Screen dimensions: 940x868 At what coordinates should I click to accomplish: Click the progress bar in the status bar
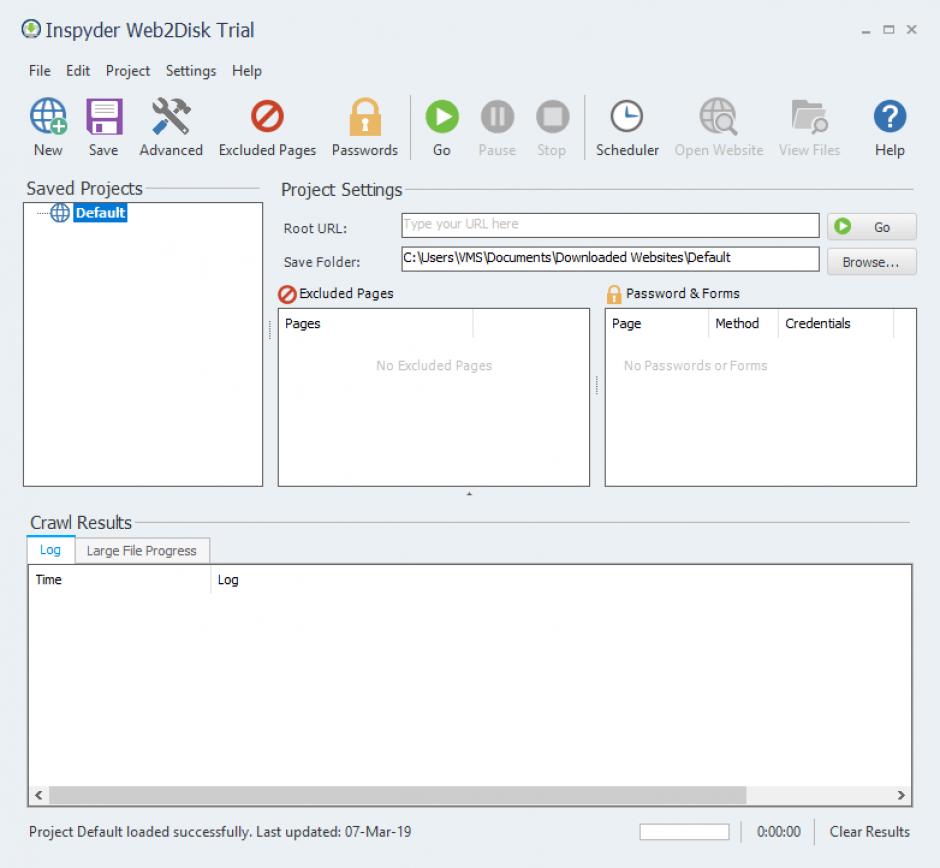[684, 832]
